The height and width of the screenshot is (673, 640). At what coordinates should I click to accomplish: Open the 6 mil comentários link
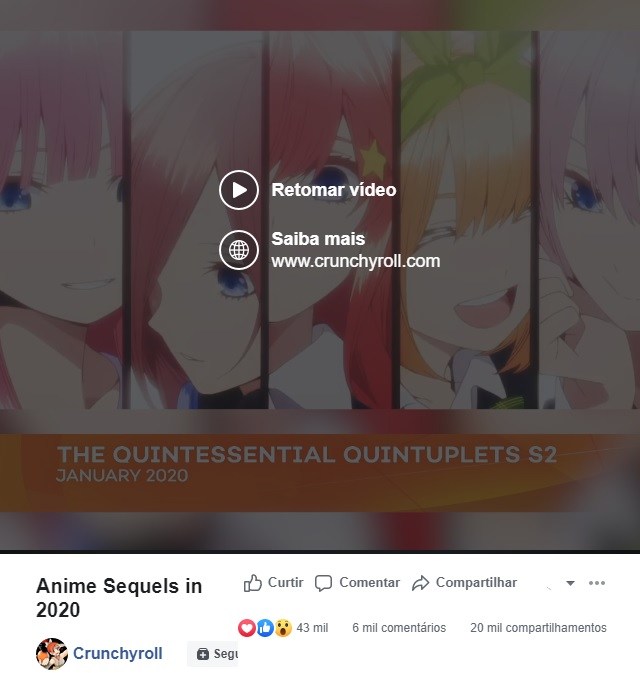[399, 628]
